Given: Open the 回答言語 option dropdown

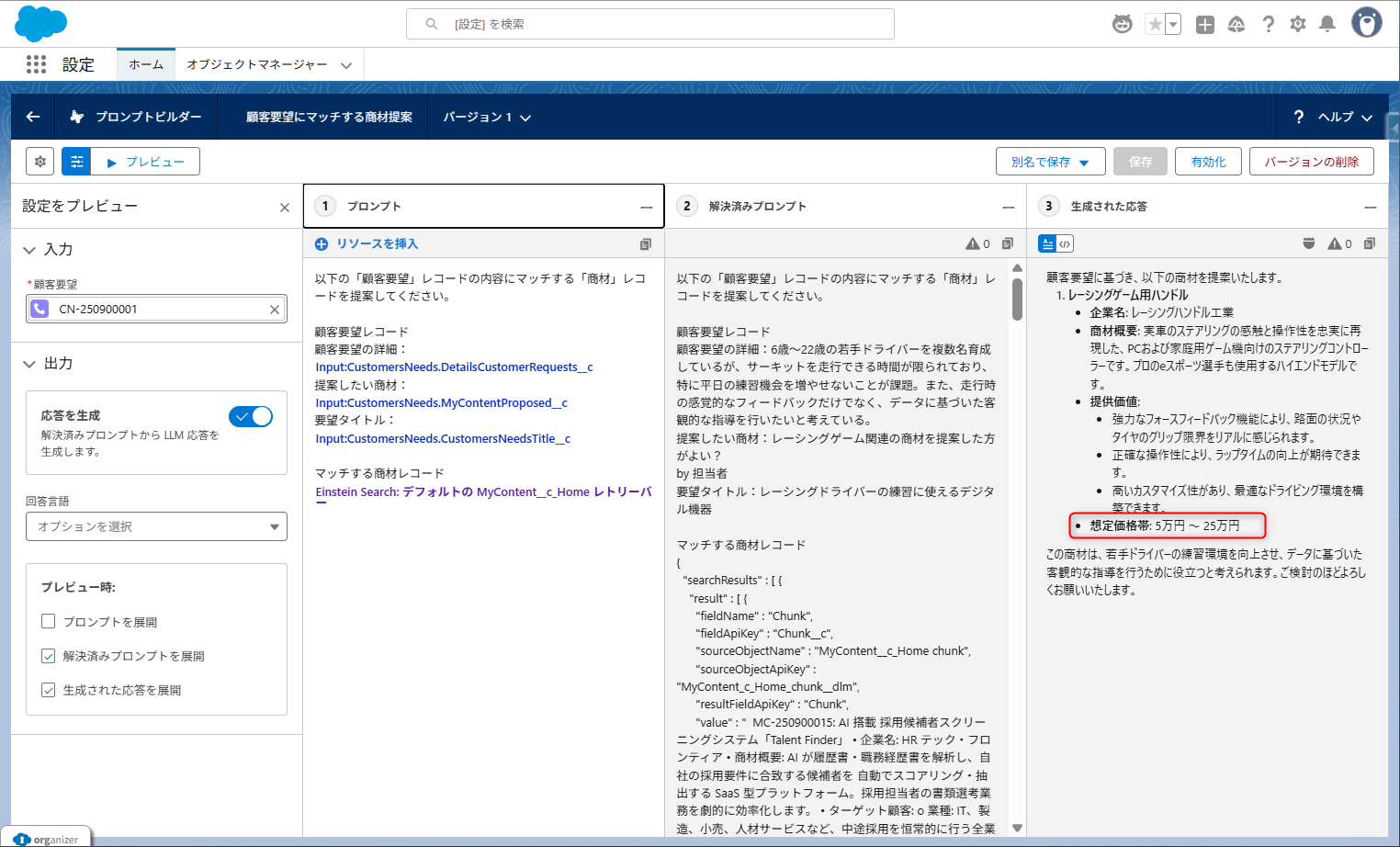Looking at the screenshot, I should [x=156, y=526].
